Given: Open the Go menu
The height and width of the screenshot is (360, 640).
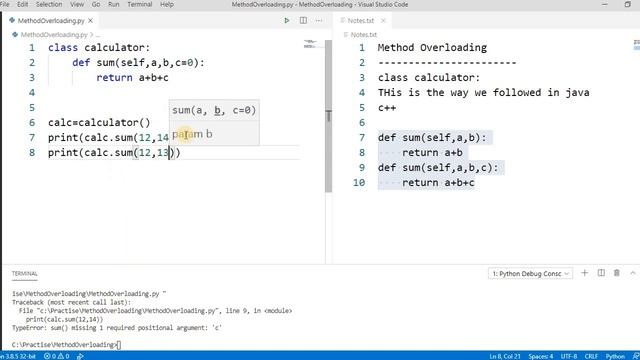Looking at the screenshot, I should pos(96,4).
